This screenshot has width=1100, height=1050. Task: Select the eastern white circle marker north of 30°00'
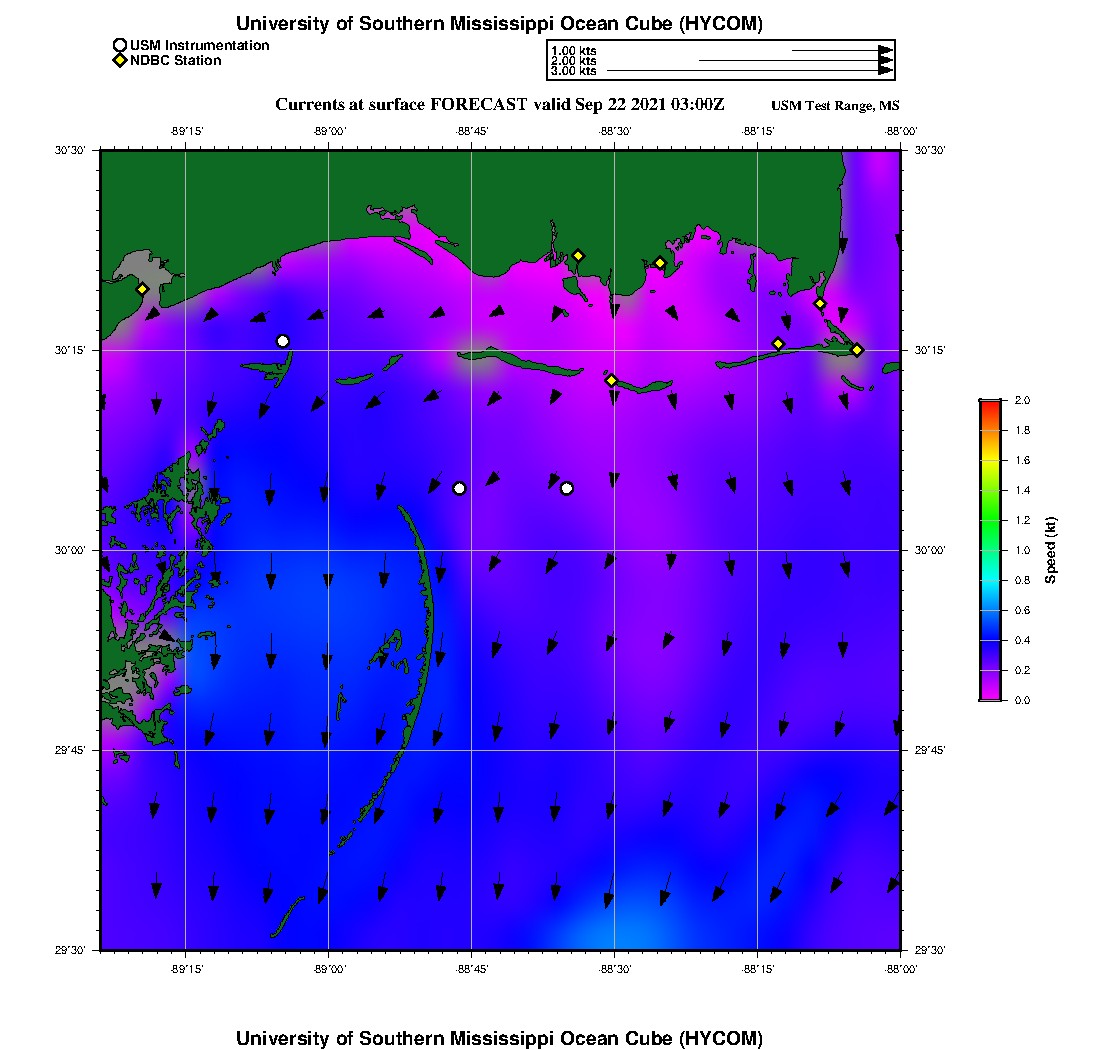click(567, 488)
